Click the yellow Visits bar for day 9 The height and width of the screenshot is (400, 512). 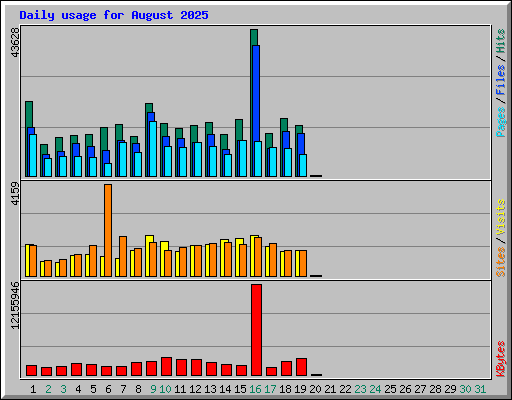pos(149,256)
